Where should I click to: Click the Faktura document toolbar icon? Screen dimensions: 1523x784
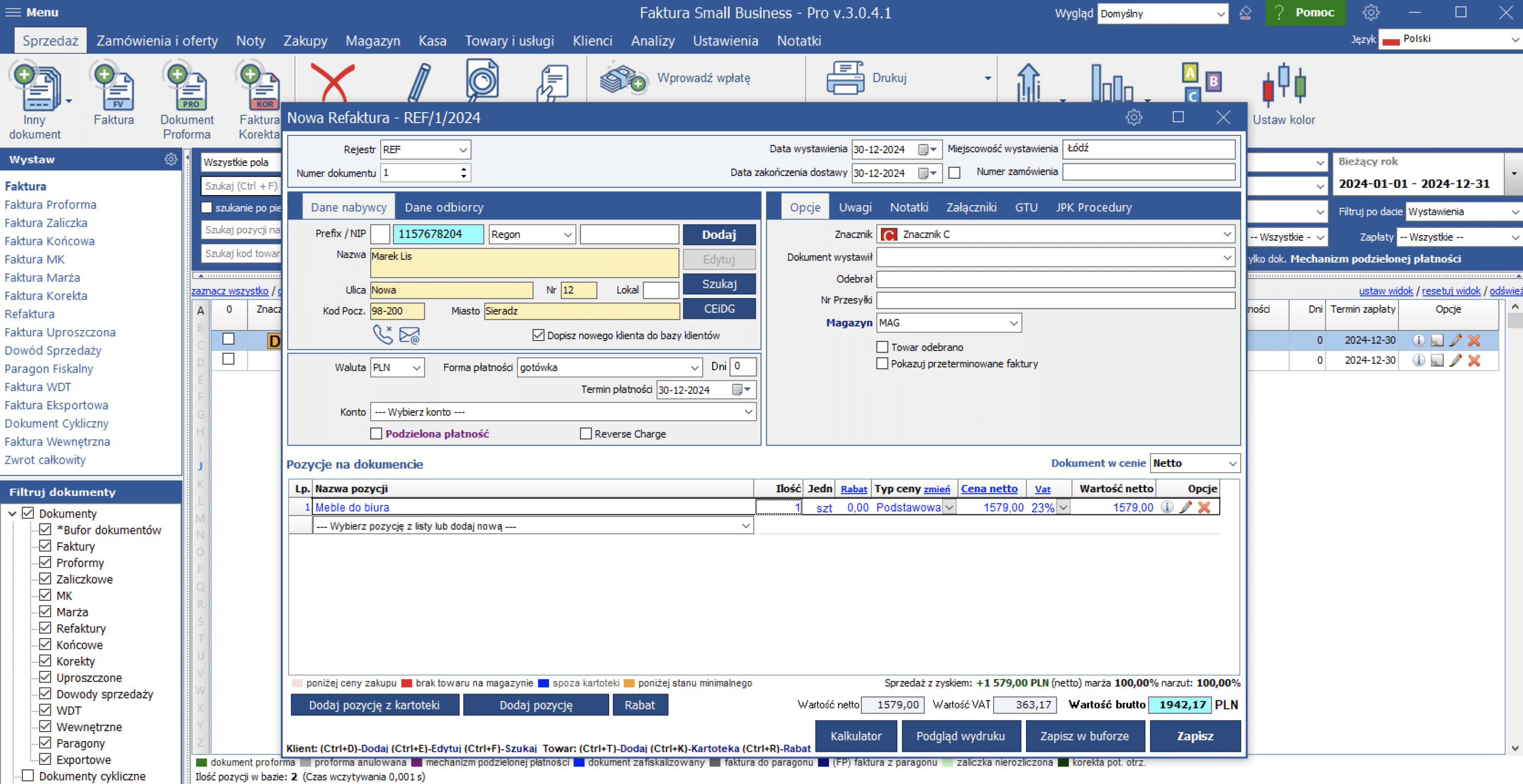(114, 86)
